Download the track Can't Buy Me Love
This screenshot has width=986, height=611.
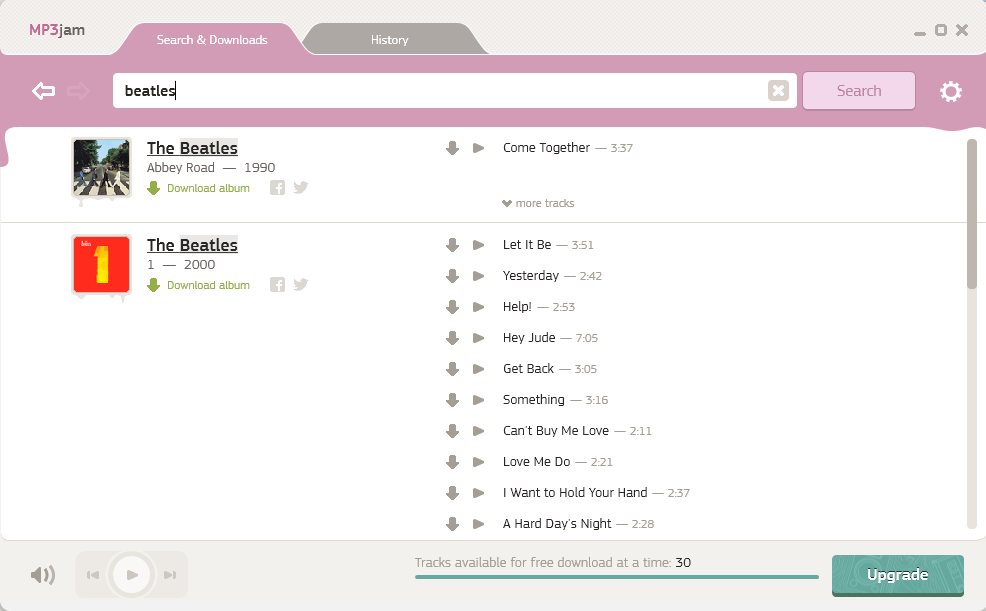point(452,431)
